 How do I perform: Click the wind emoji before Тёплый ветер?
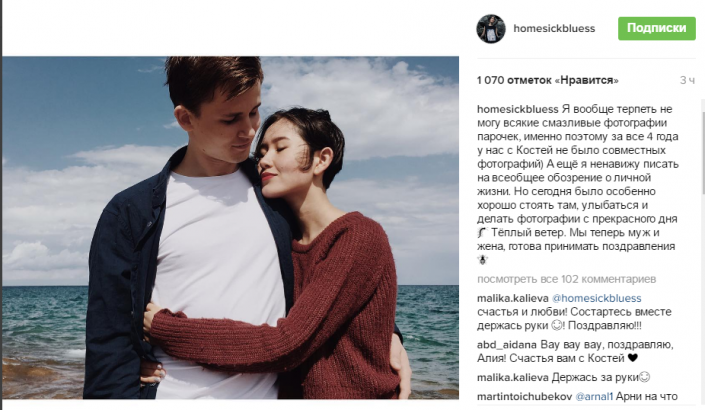click(x=482, y=232)
